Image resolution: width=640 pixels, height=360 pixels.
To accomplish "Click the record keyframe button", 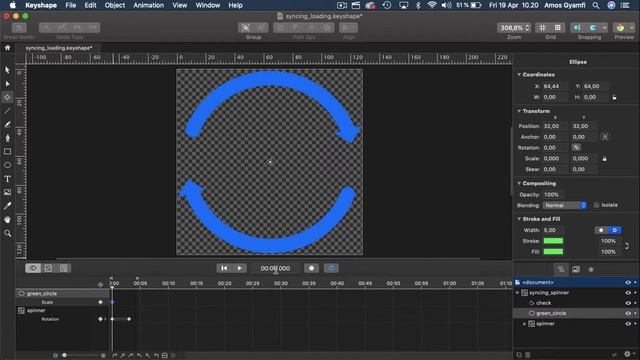I will click(311, 268).
